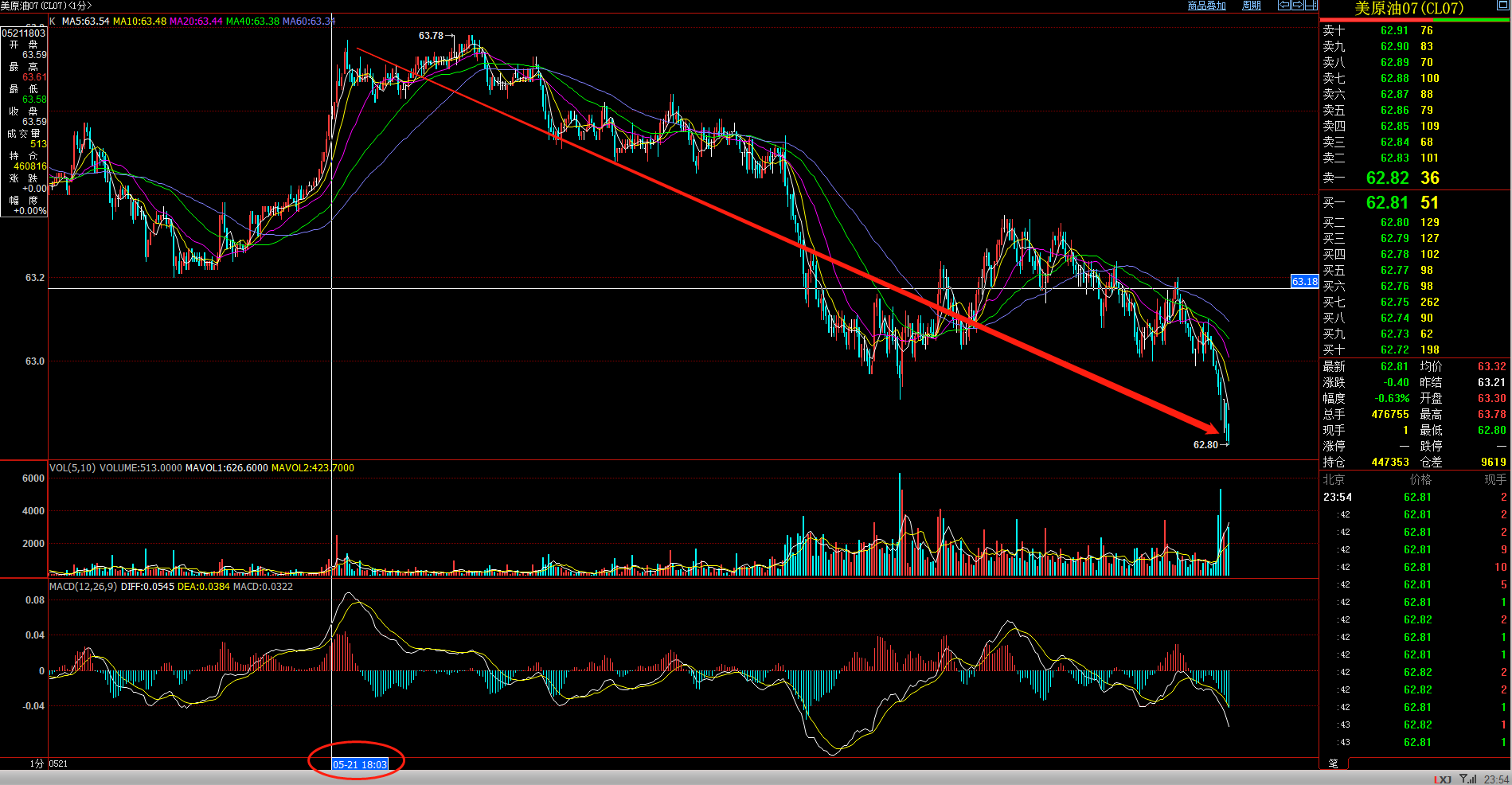Image resolution: width=1512 pixels, height=785 pixels.
Task: Select the MA10:63.48 indicator label
Action: coord(139,21)
